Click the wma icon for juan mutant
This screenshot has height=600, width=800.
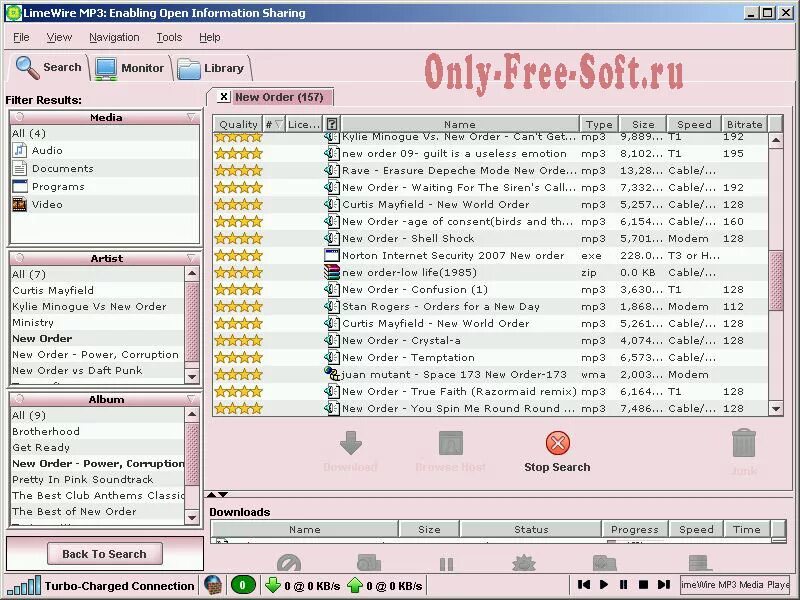pyautogui.click(x=332, y=374)
